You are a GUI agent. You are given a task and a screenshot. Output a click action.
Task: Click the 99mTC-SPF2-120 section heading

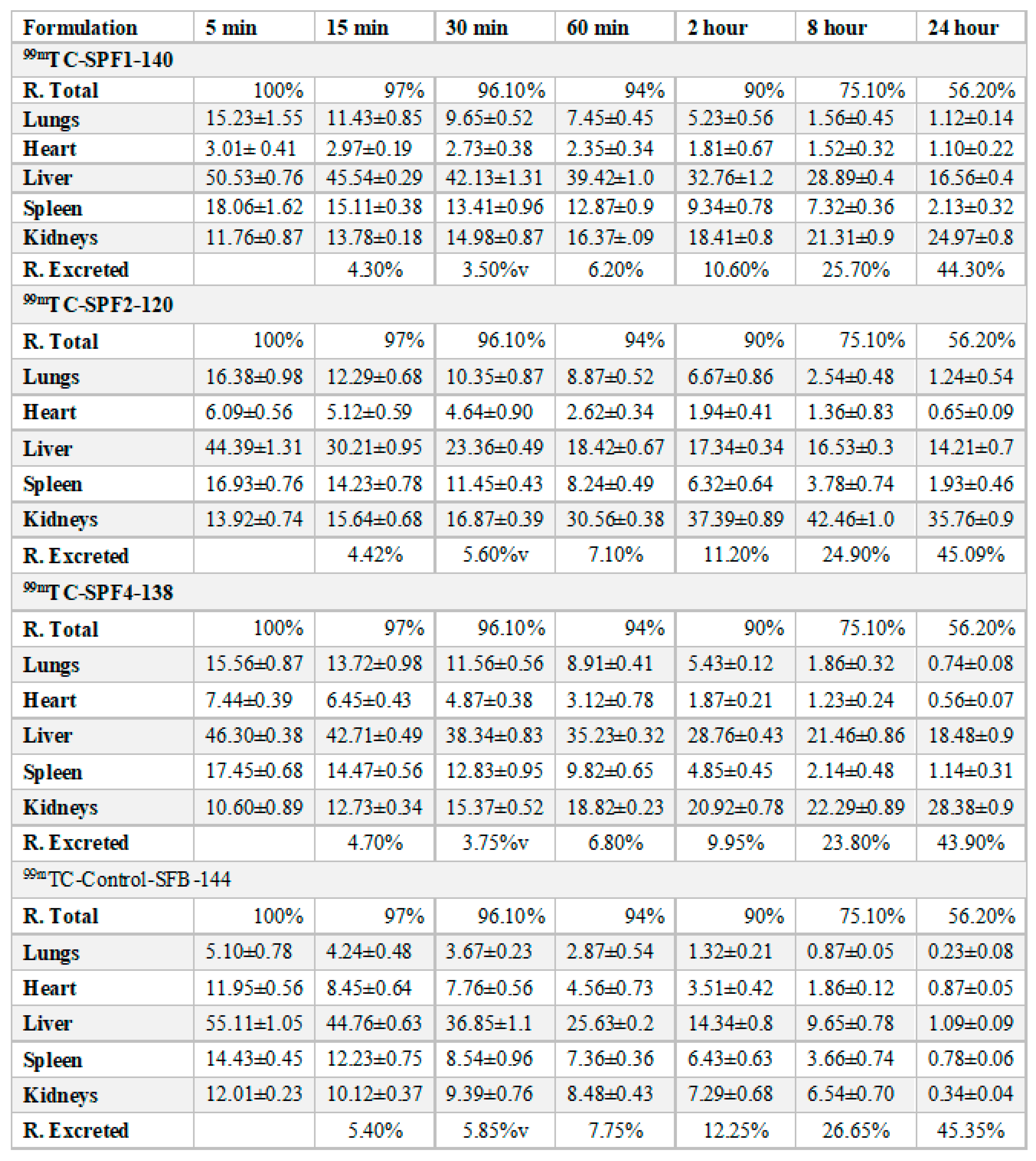point(98,305)
